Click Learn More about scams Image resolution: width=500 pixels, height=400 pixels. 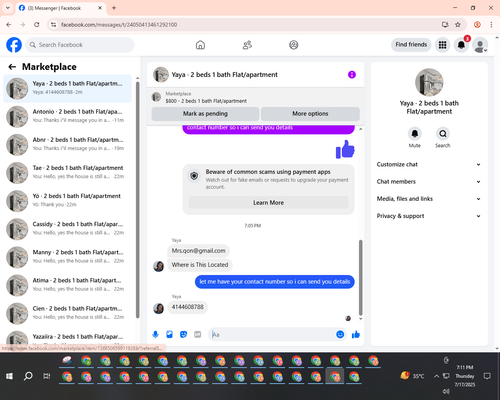point(268,203)
